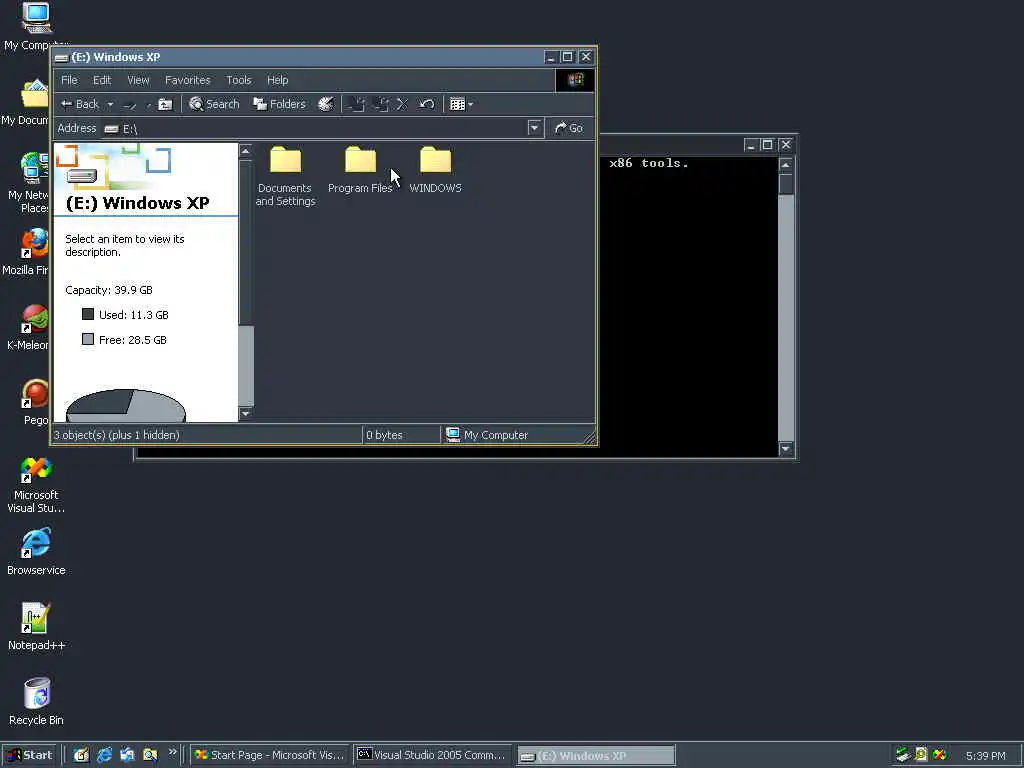Click the Go button beside the address bar

pyautogui.click(x=569, y=128)
